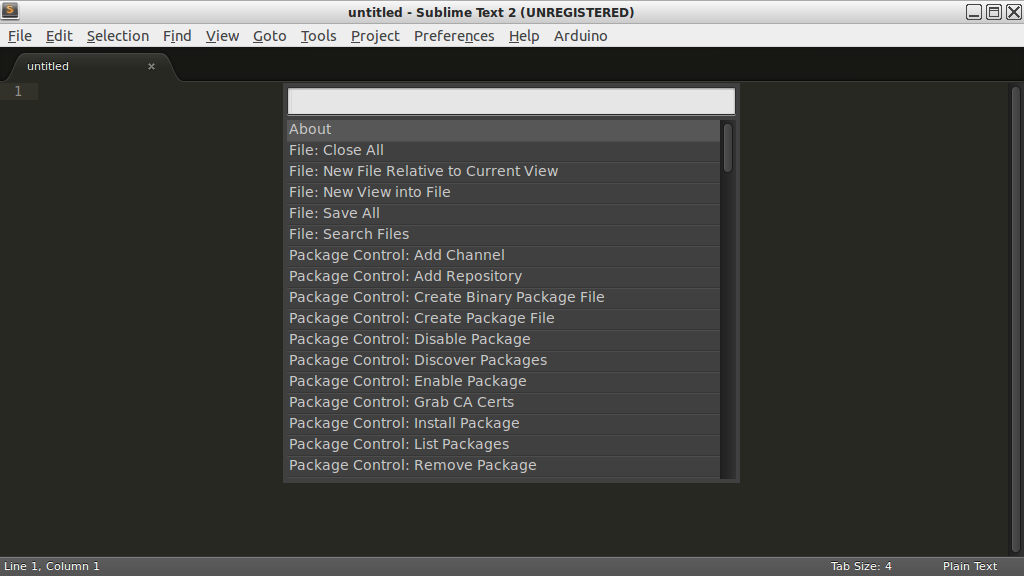Image resolution: width=1024 pixels, height=576 pixels.
Task: Choose File: Save All
Action: coord(504,213)
